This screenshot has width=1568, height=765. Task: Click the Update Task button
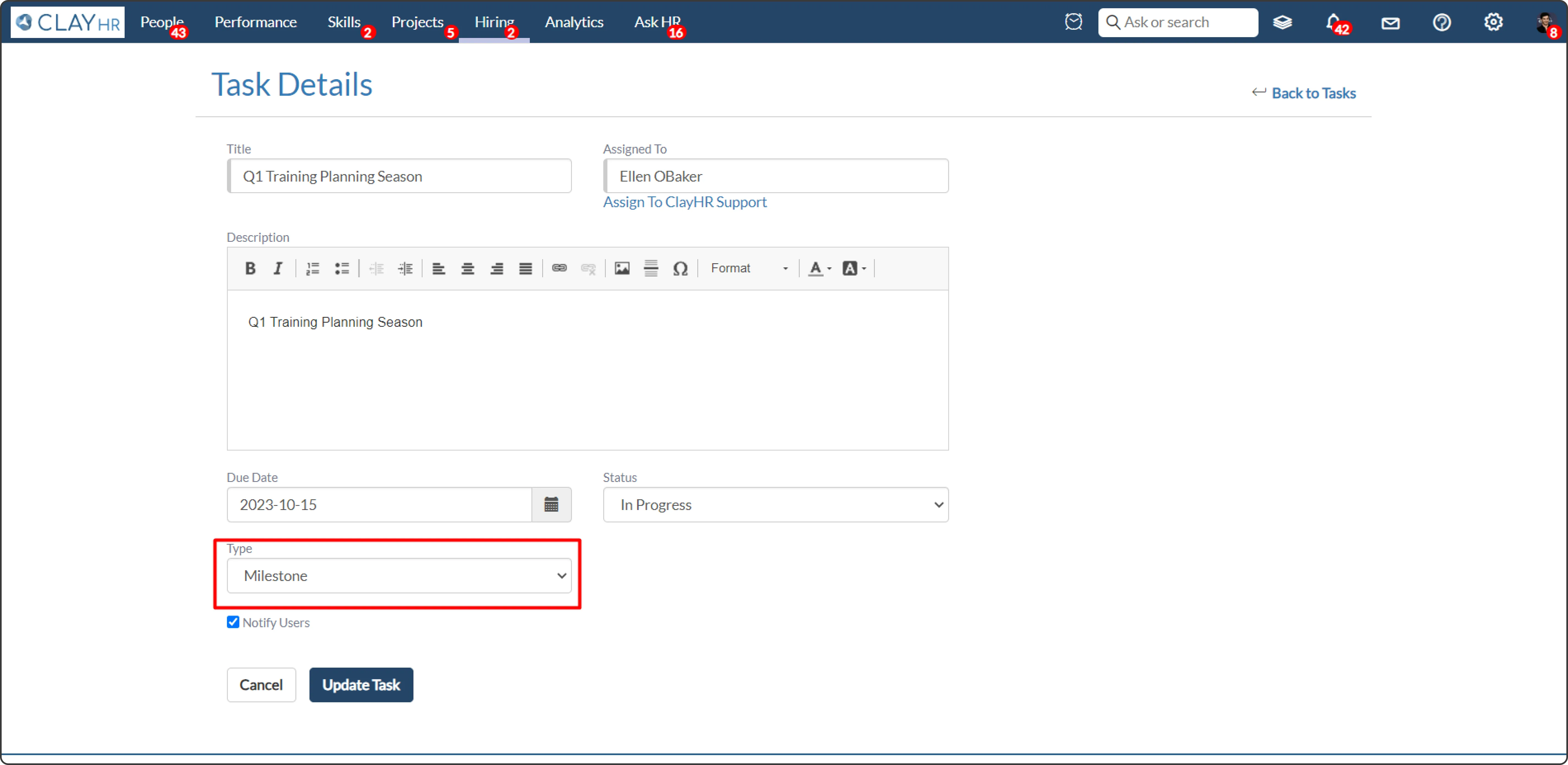point(361,685)
